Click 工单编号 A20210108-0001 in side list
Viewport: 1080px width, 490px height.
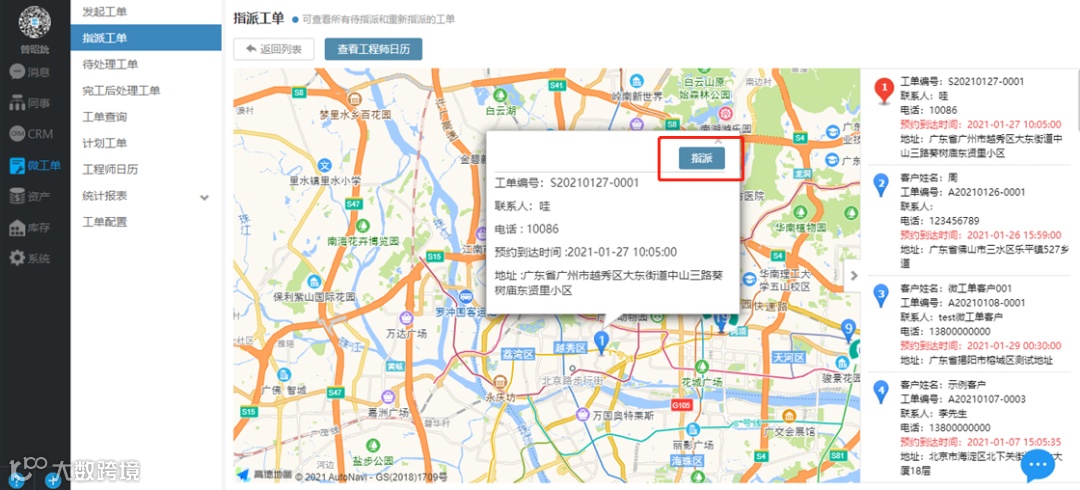coord(962,303)
